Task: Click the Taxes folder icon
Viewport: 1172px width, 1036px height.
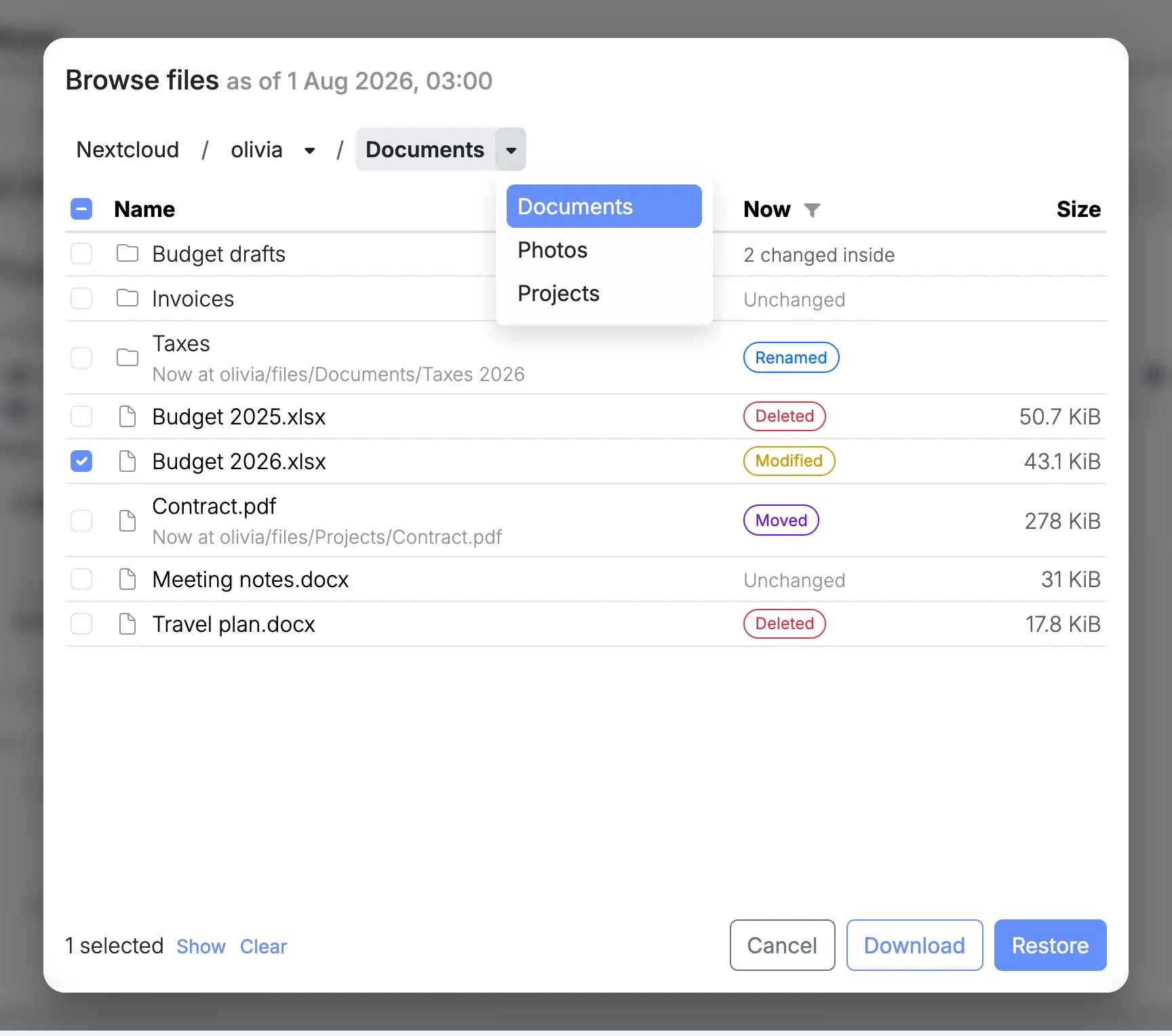Action: pyautogui.click(x=128, y=357)
